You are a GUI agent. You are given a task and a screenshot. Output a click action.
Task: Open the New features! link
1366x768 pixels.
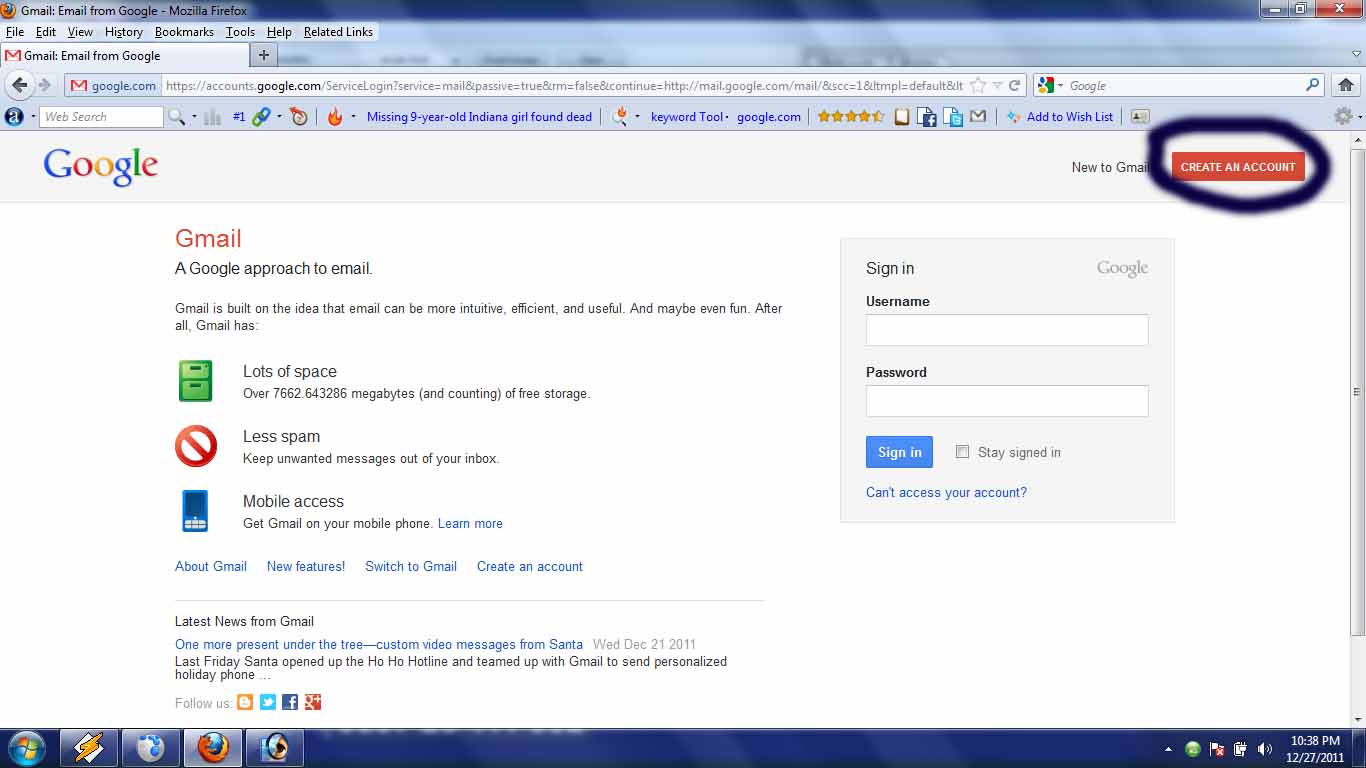pyautogui.click(x=306, y=566)
